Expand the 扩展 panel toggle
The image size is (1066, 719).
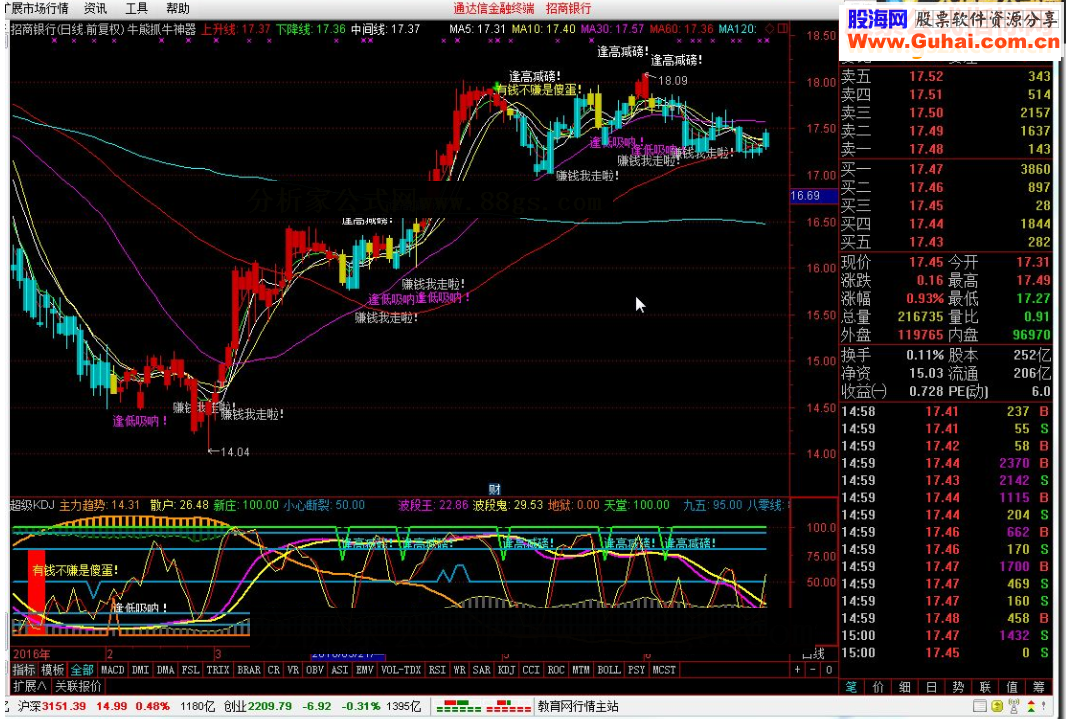(x=29, y=686)
